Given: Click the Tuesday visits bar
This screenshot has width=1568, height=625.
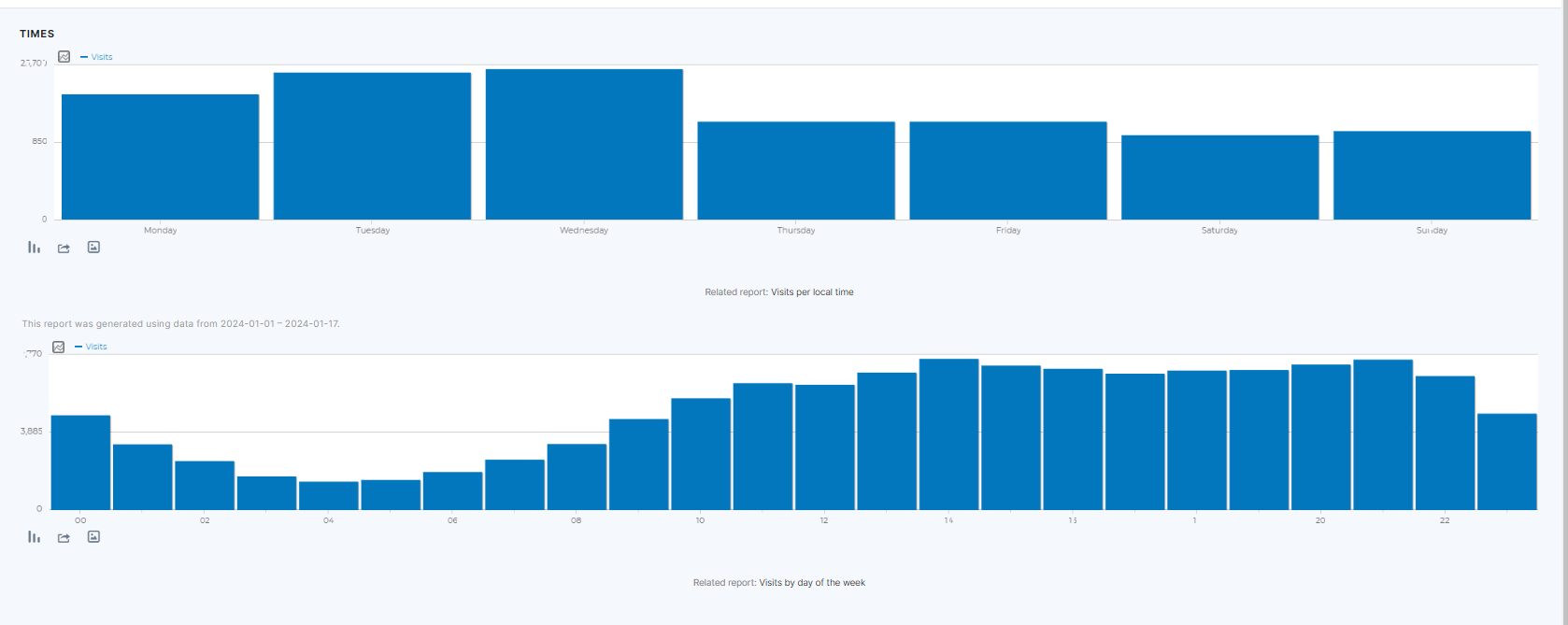Looking at the screenshot, I should pyautogui.click(x=372, y=147).
